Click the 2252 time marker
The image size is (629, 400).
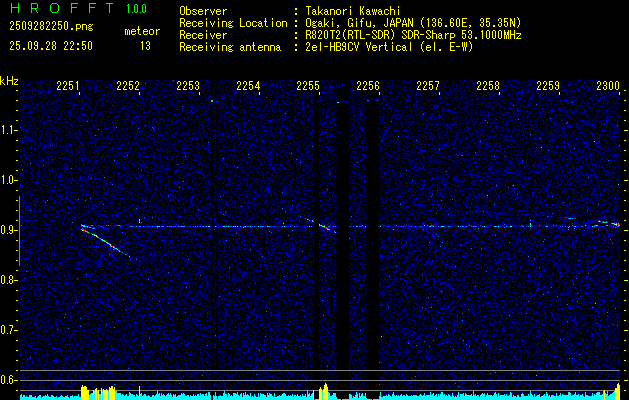click(x=128, y=85)
